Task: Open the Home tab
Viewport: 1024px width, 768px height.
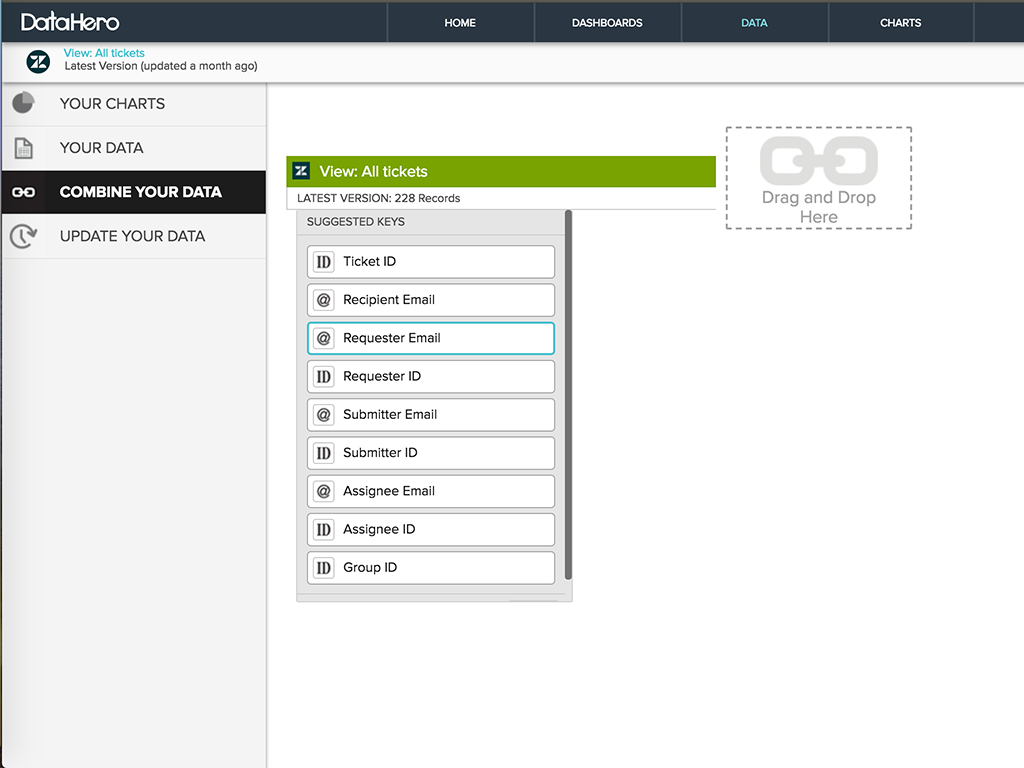Action: pyautogui.click(x=460, y=22)
